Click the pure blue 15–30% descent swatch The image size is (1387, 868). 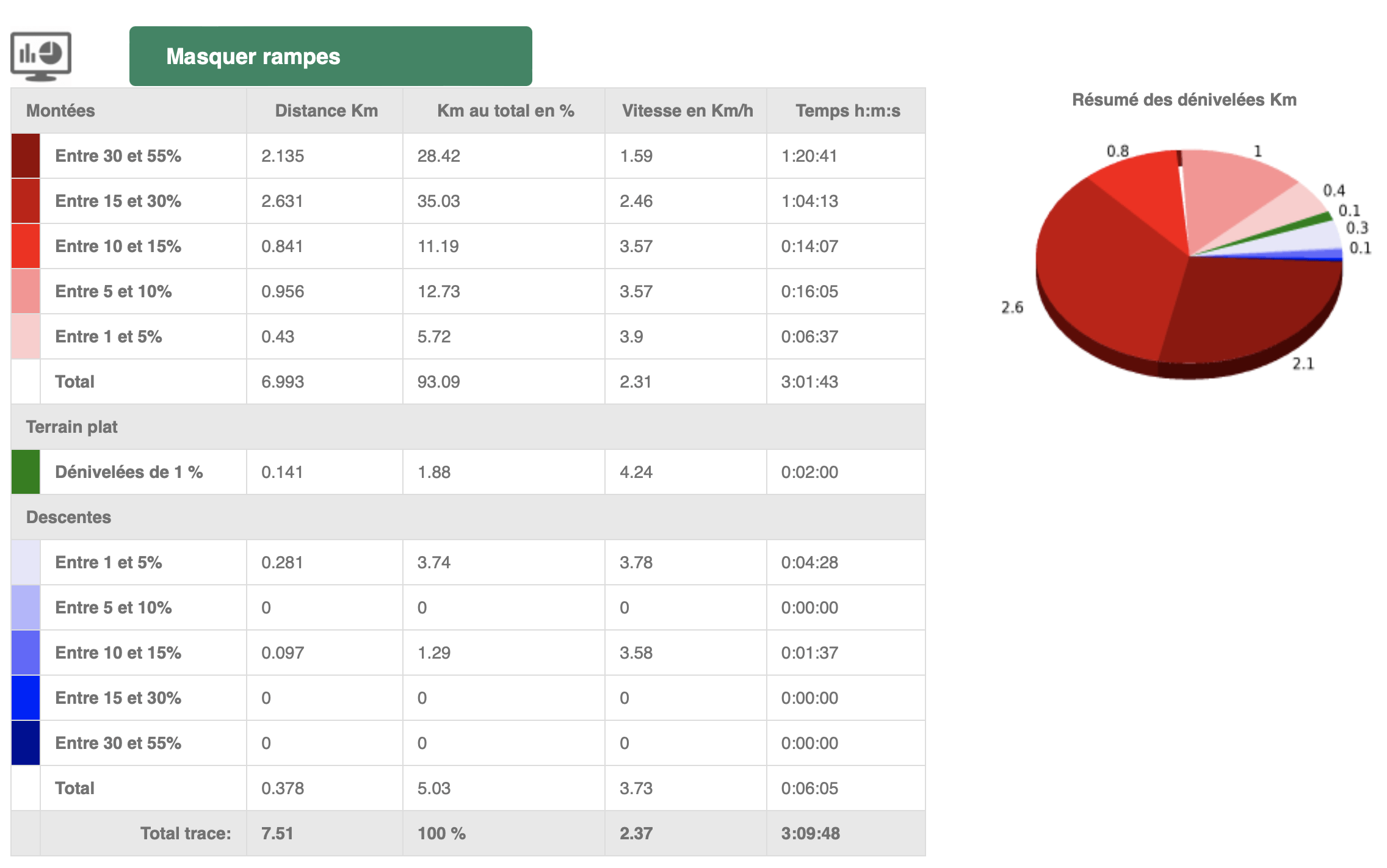26,698
